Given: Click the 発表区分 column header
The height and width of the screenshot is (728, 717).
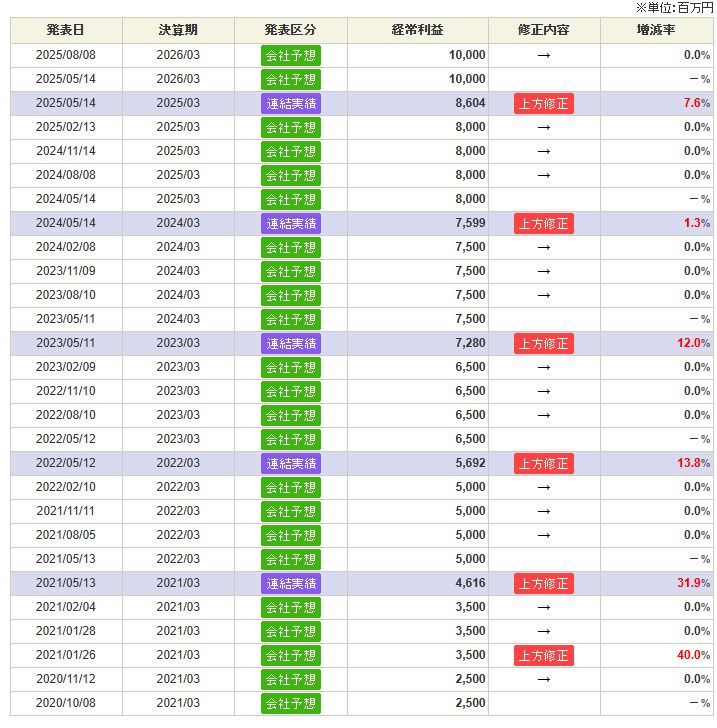Looking at the screenshot, I should 291,30.
